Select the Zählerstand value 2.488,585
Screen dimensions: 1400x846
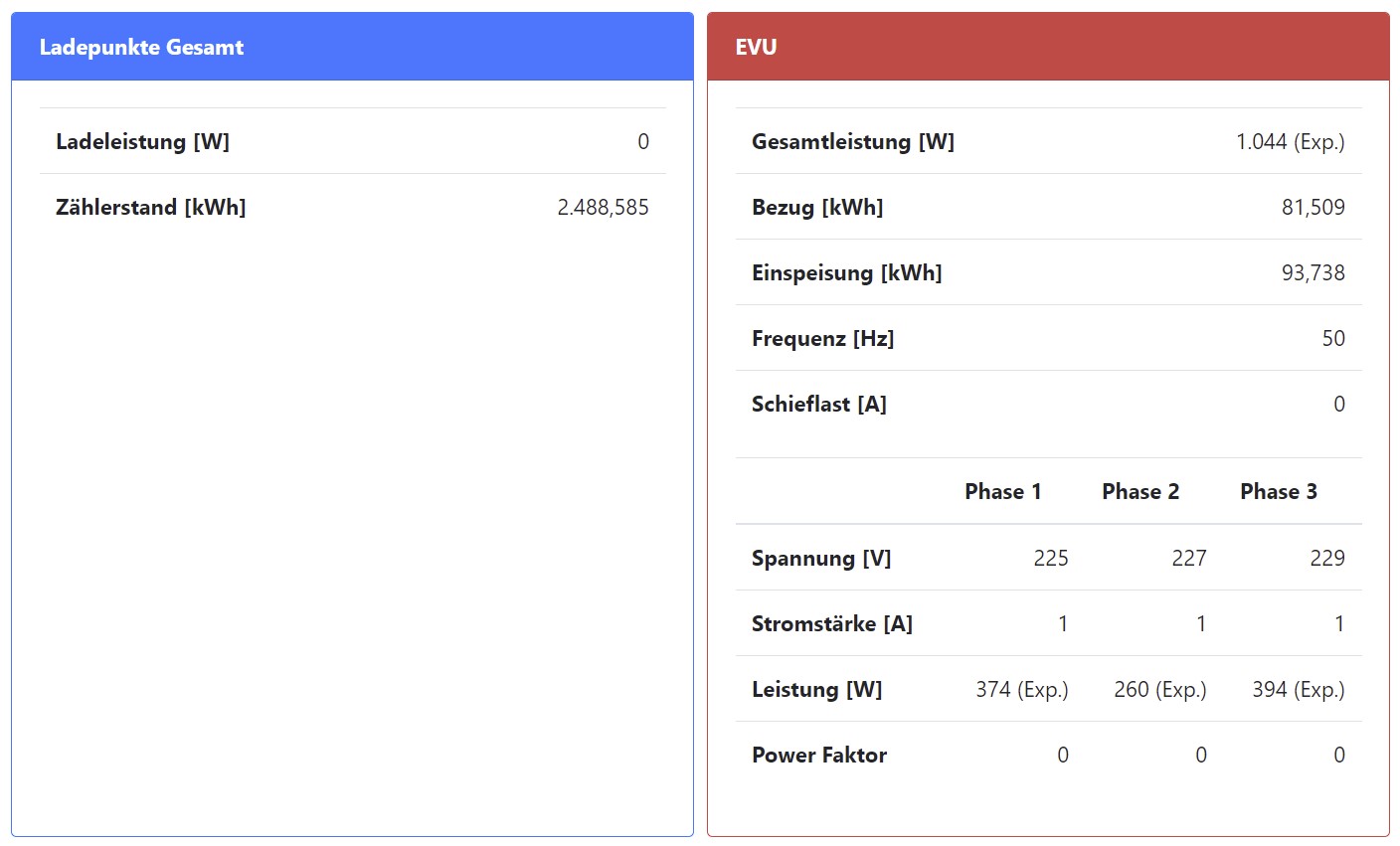[603, 207]
